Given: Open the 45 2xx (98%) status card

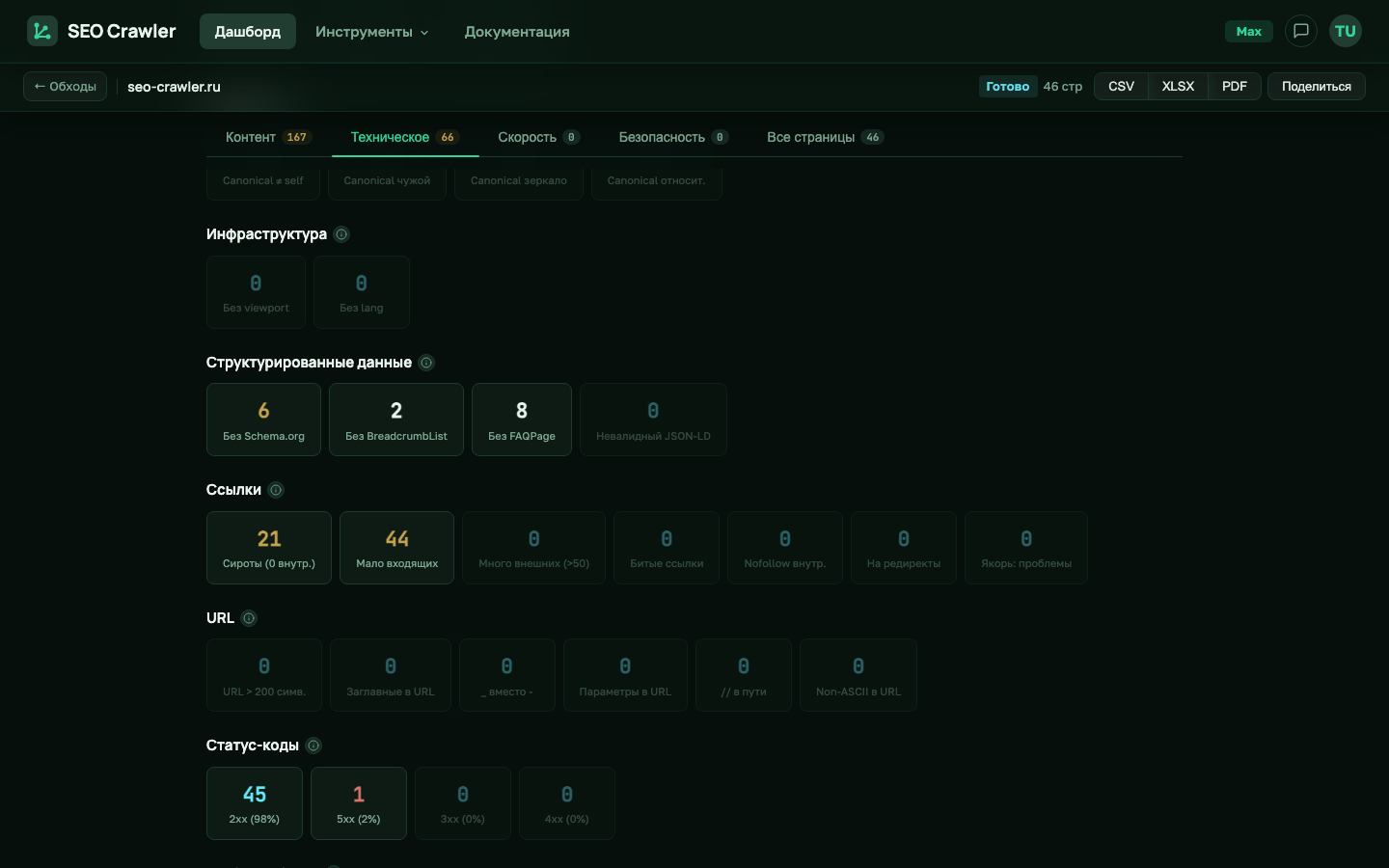Looking at the screenshot, I should pyautogui.click(x=255, y=803).
